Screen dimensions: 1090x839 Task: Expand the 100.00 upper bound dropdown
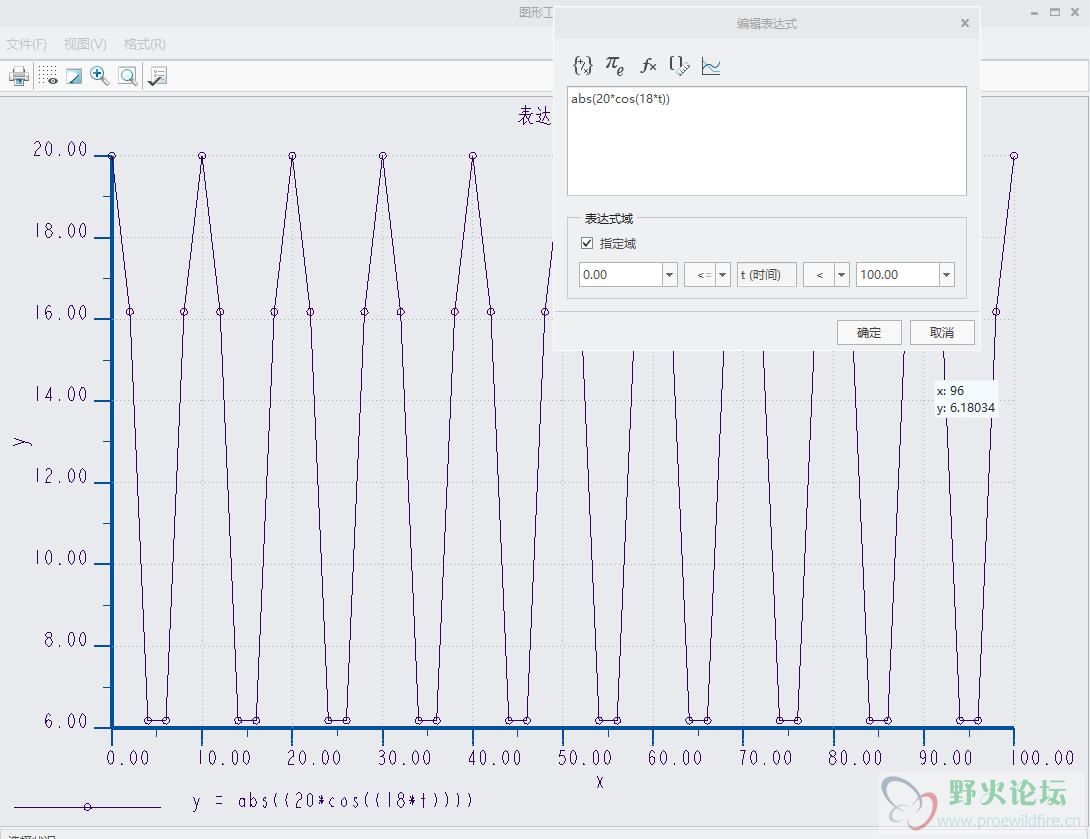945,275
